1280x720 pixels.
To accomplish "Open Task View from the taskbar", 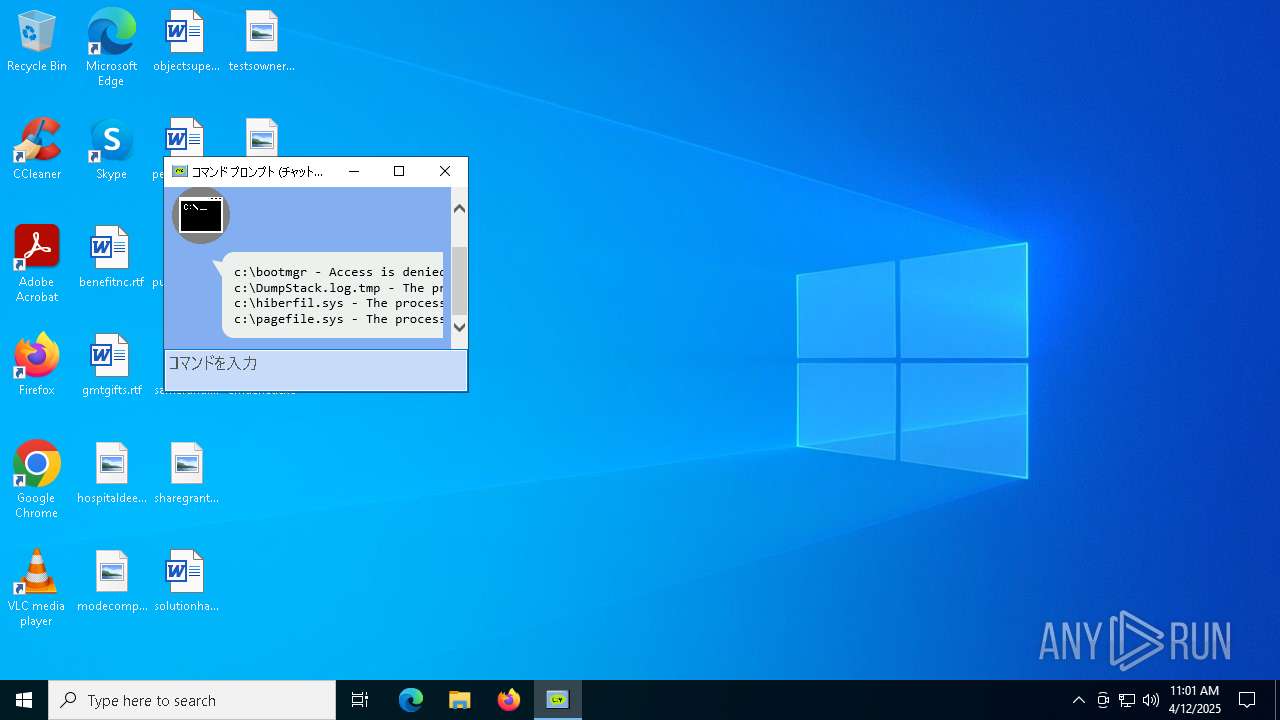I will point(360,700).
